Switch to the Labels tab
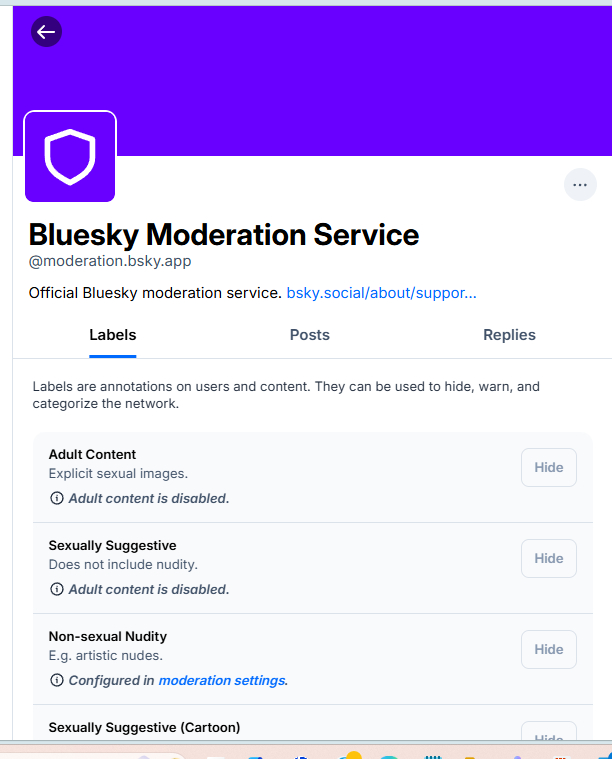 (113, 335)
